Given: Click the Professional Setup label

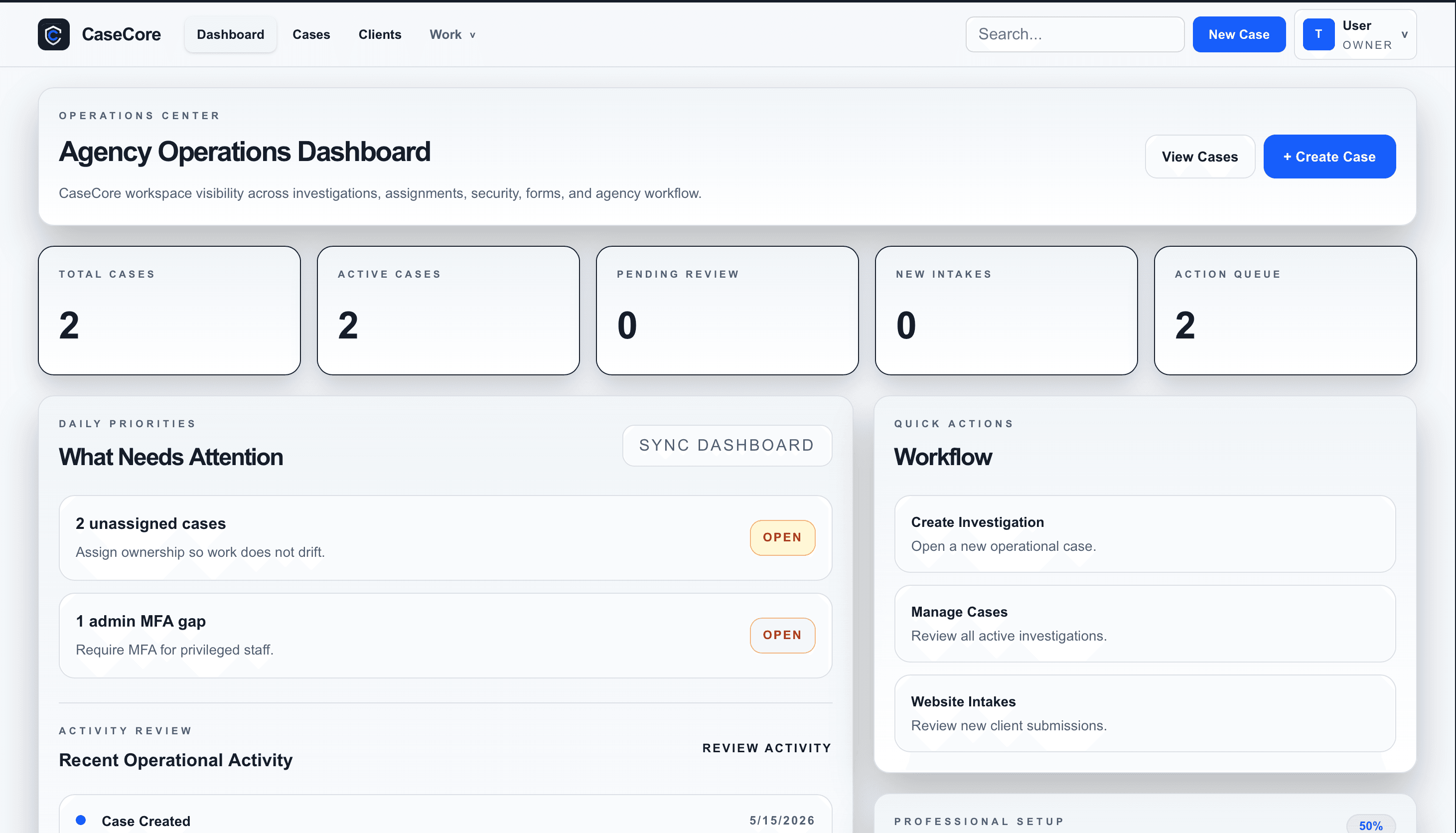Looking at the screenshot, I should [979, 821].
